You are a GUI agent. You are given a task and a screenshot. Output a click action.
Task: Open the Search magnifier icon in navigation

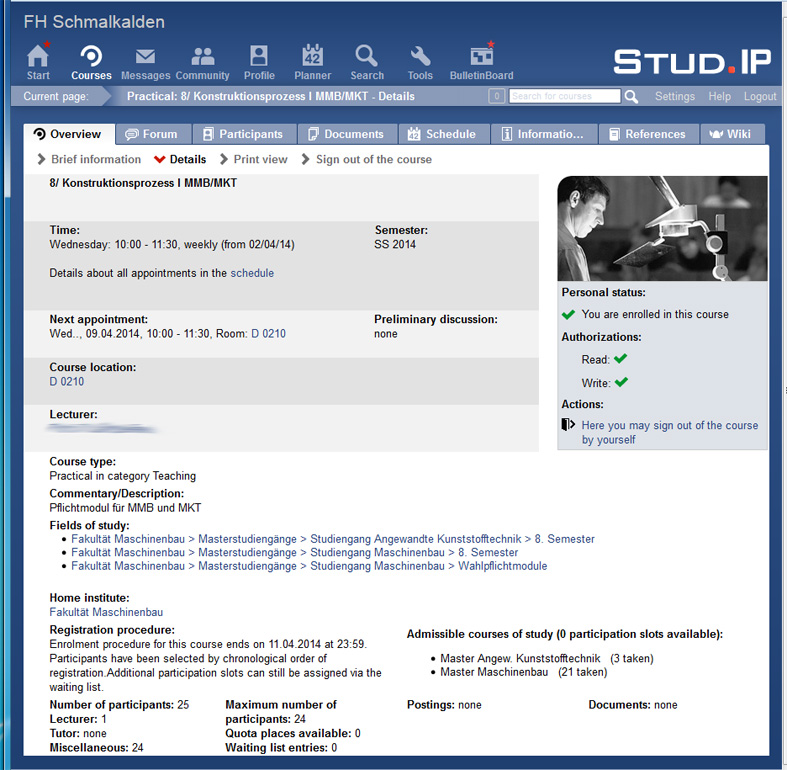(x=366, y=55)
